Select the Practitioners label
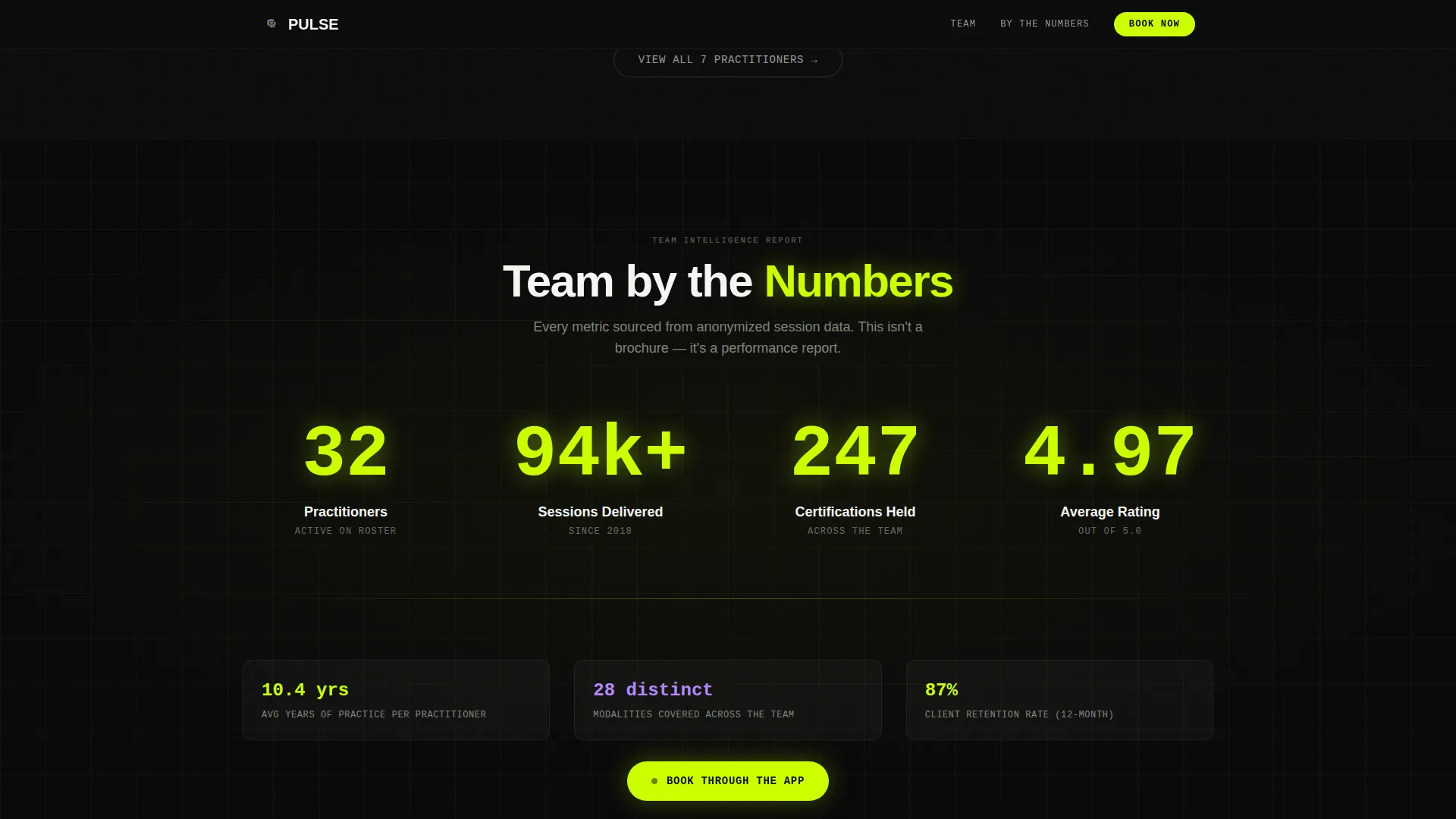 point(346,512)
